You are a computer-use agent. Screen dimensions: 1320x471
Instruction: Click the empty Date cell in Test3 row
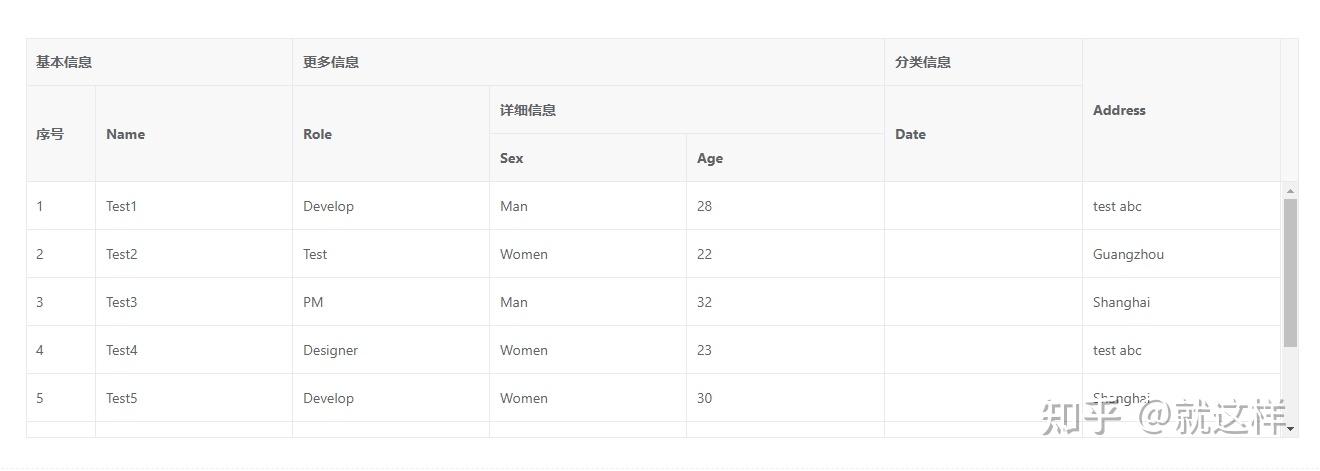tap(983, 302)
